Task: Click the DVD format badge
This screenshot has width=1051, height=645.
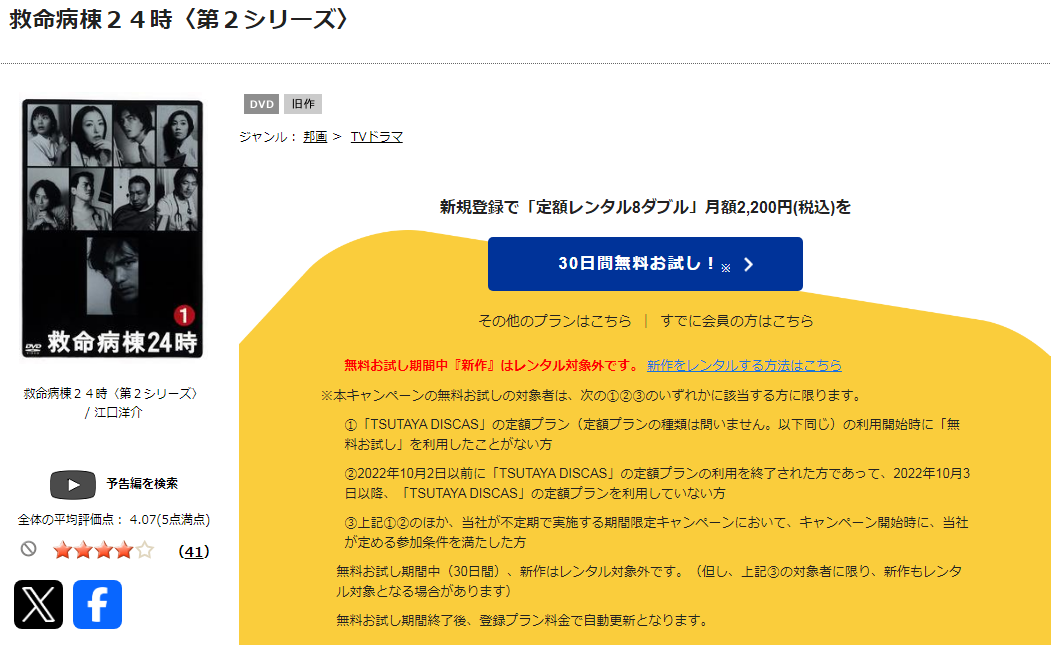Action: 261,104
